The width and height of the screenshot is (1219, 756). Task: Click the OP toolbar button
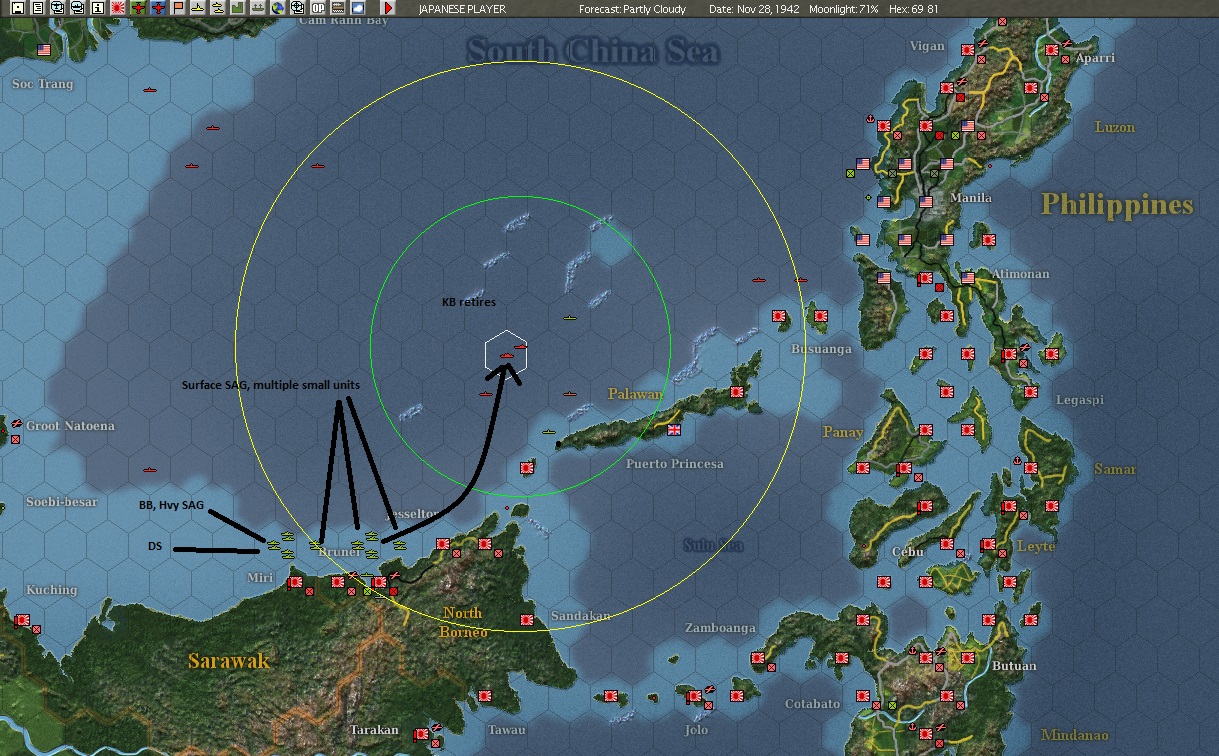317,8
